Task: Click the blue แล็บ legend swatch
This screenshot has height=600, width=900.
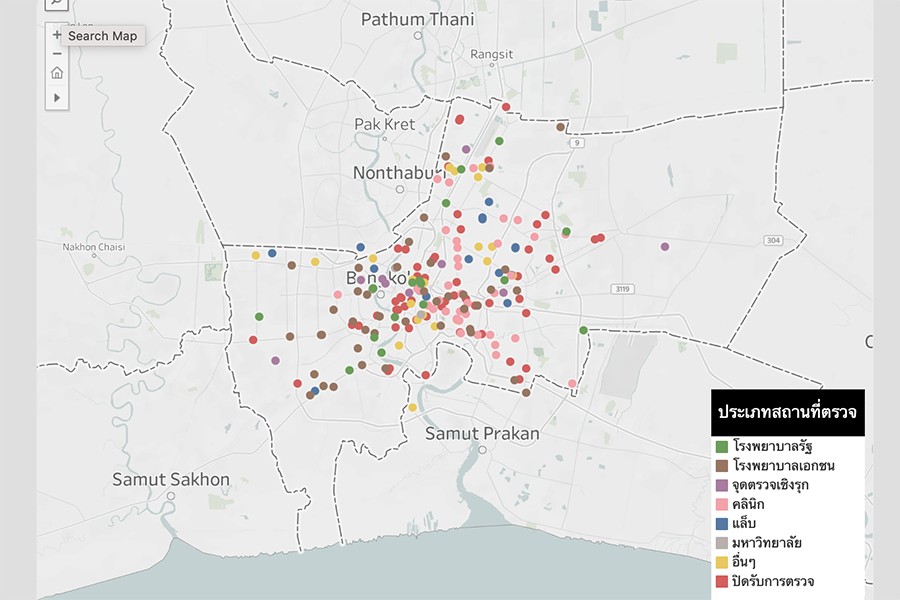Action: pyautogui.click(x=721, y=523)
